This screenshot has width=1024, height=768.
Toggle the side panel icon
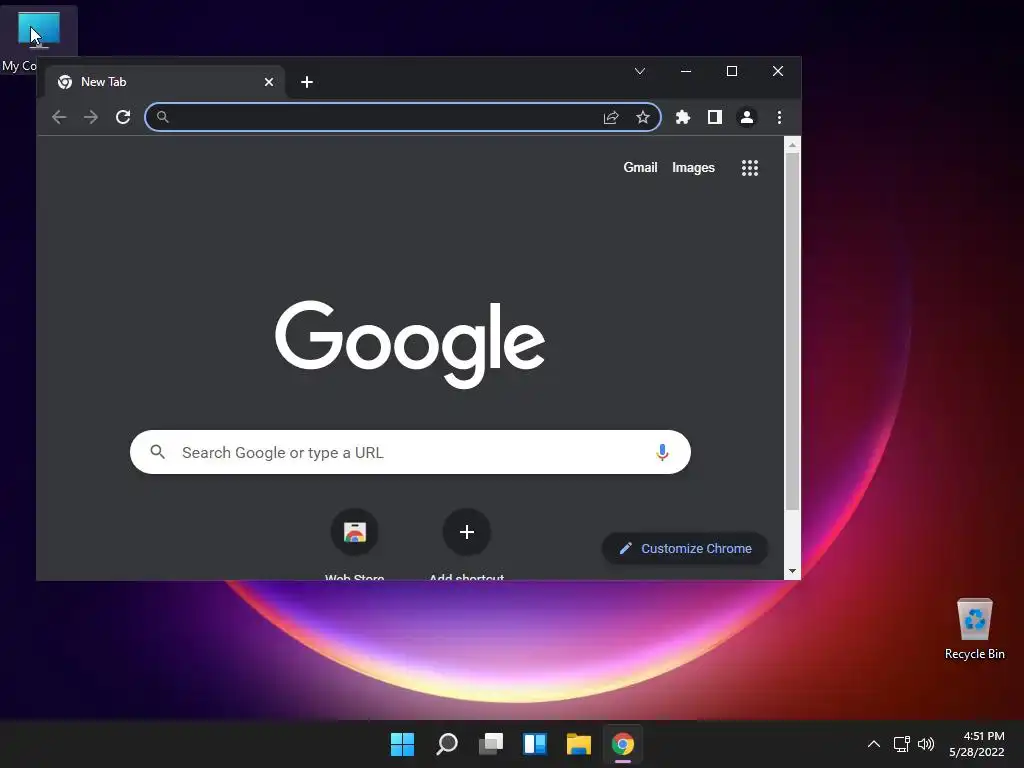point(714,117)
